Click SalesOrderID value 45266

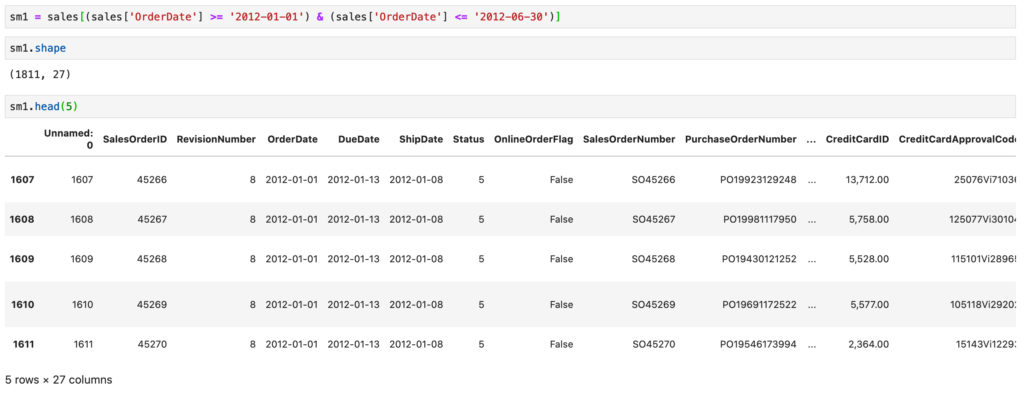click(152, 180)
